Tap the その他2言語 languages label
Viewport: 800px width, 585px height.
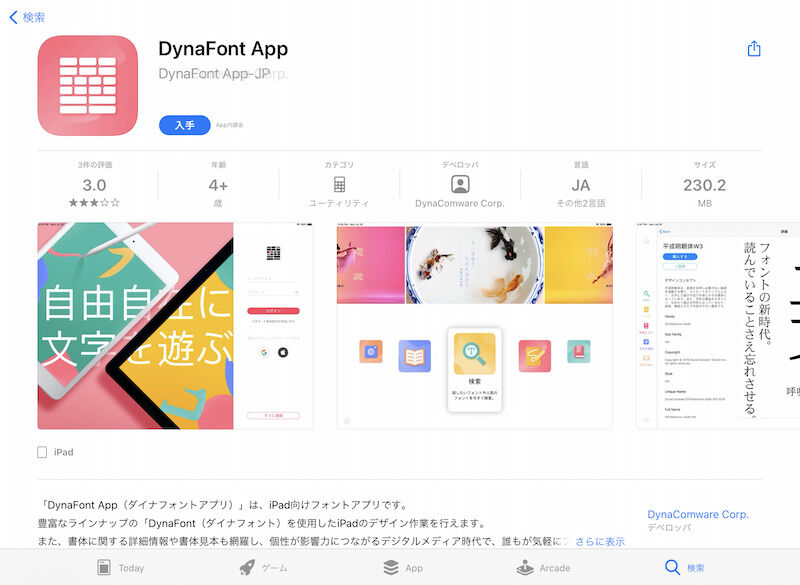[x=581, y=203]
